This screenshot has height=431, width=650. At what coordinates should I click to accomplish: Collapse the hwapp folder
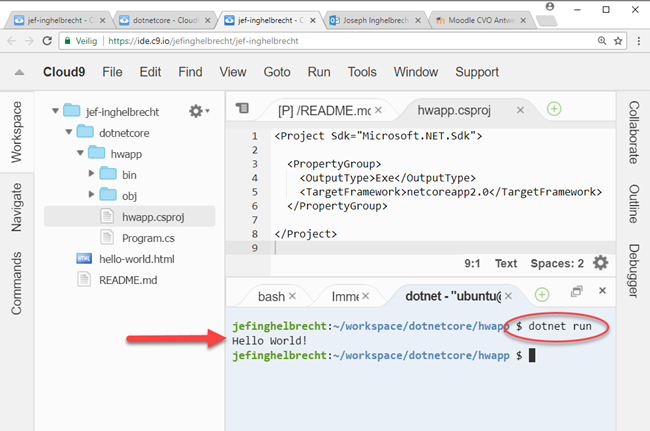point(80,153)
